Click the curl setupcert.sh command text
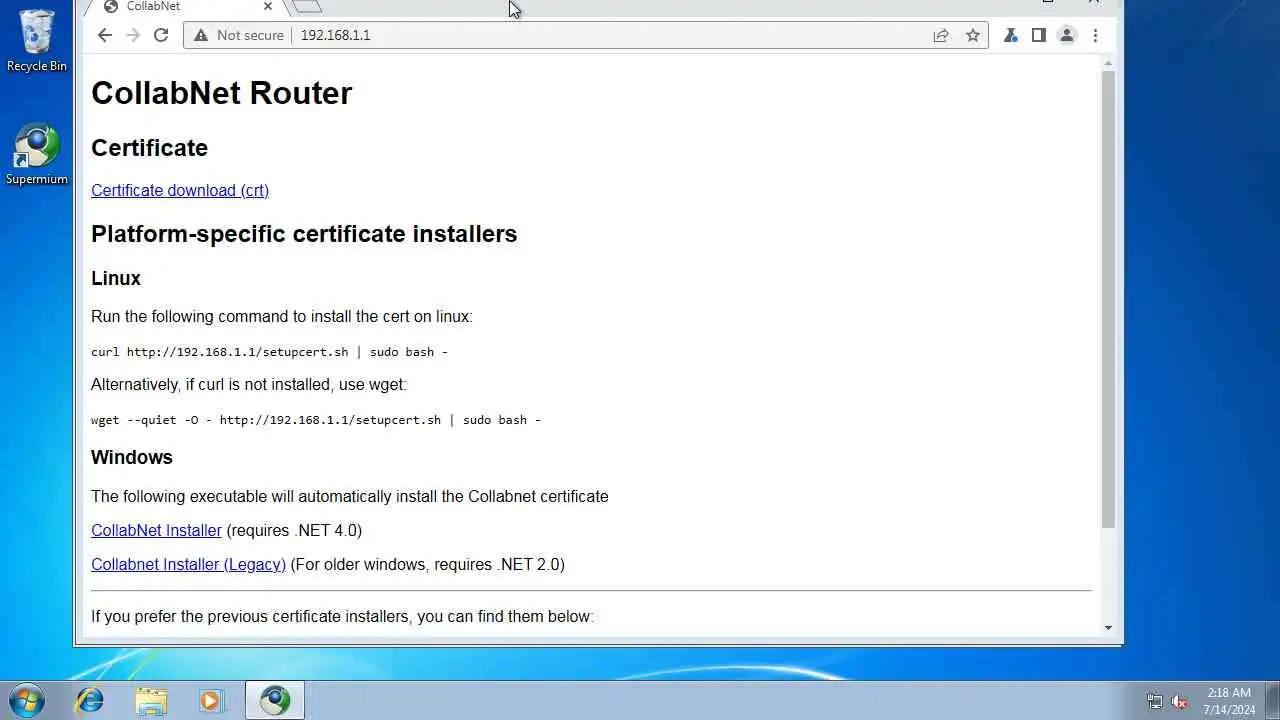 269,352
